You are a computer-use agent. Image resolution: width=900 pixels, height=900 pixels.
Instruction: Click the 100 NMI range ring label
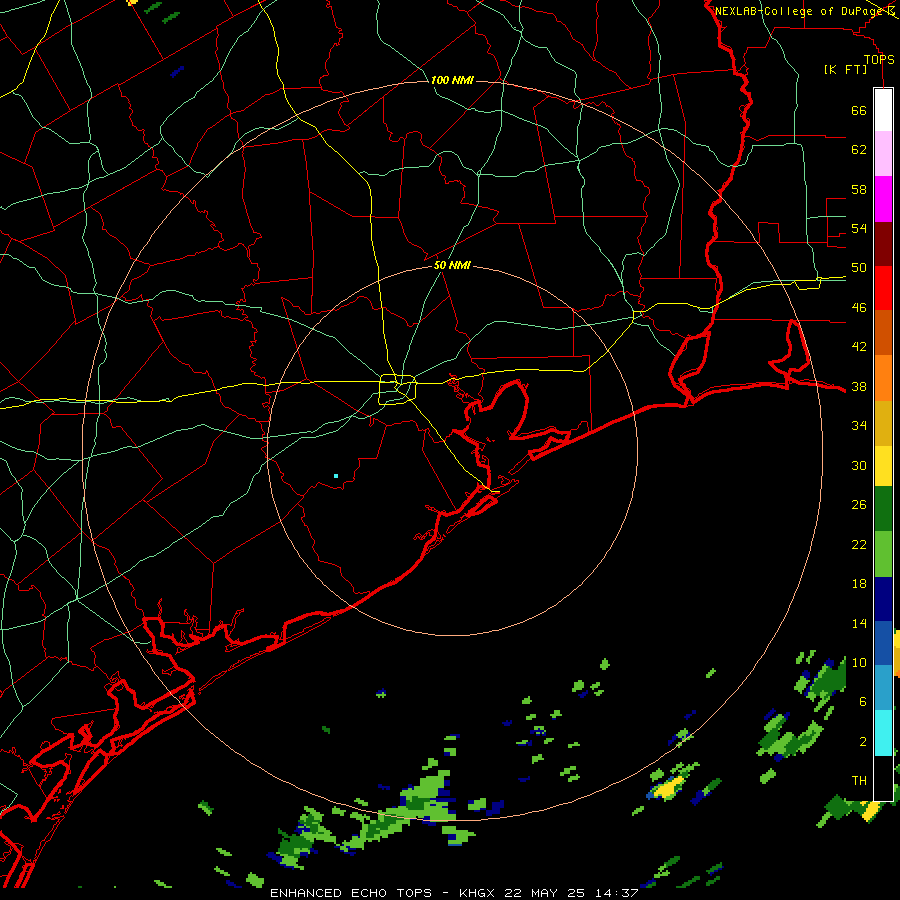(x=452, y=80)
